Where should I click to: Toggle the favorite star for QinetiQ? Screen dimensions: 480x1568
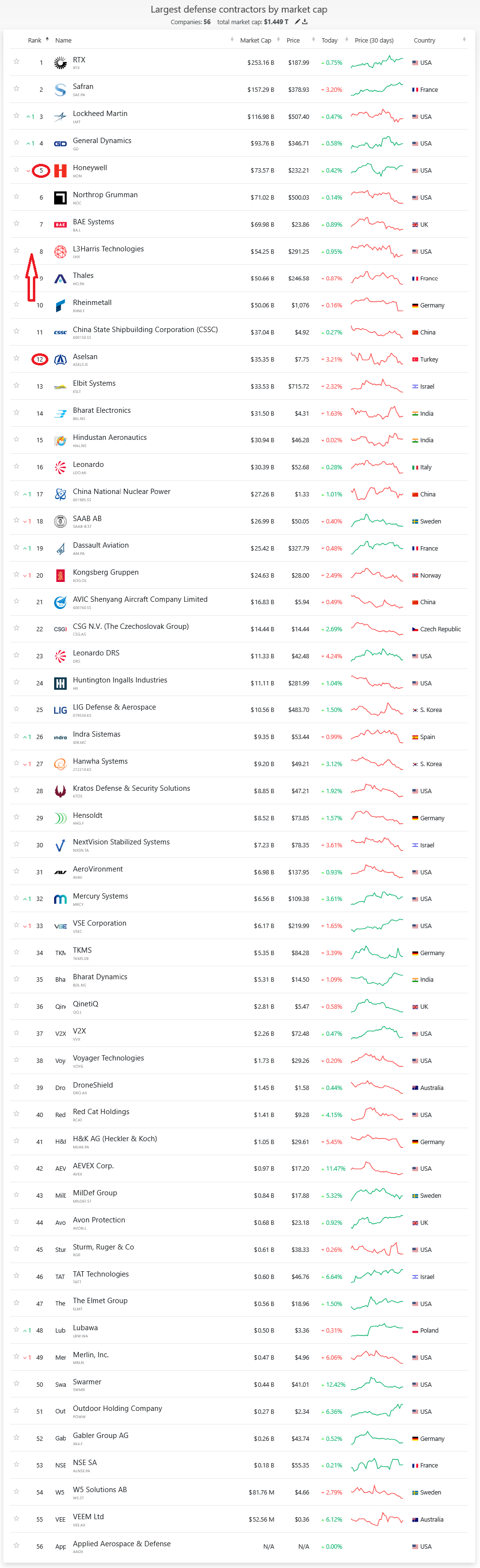(16, 1005)
